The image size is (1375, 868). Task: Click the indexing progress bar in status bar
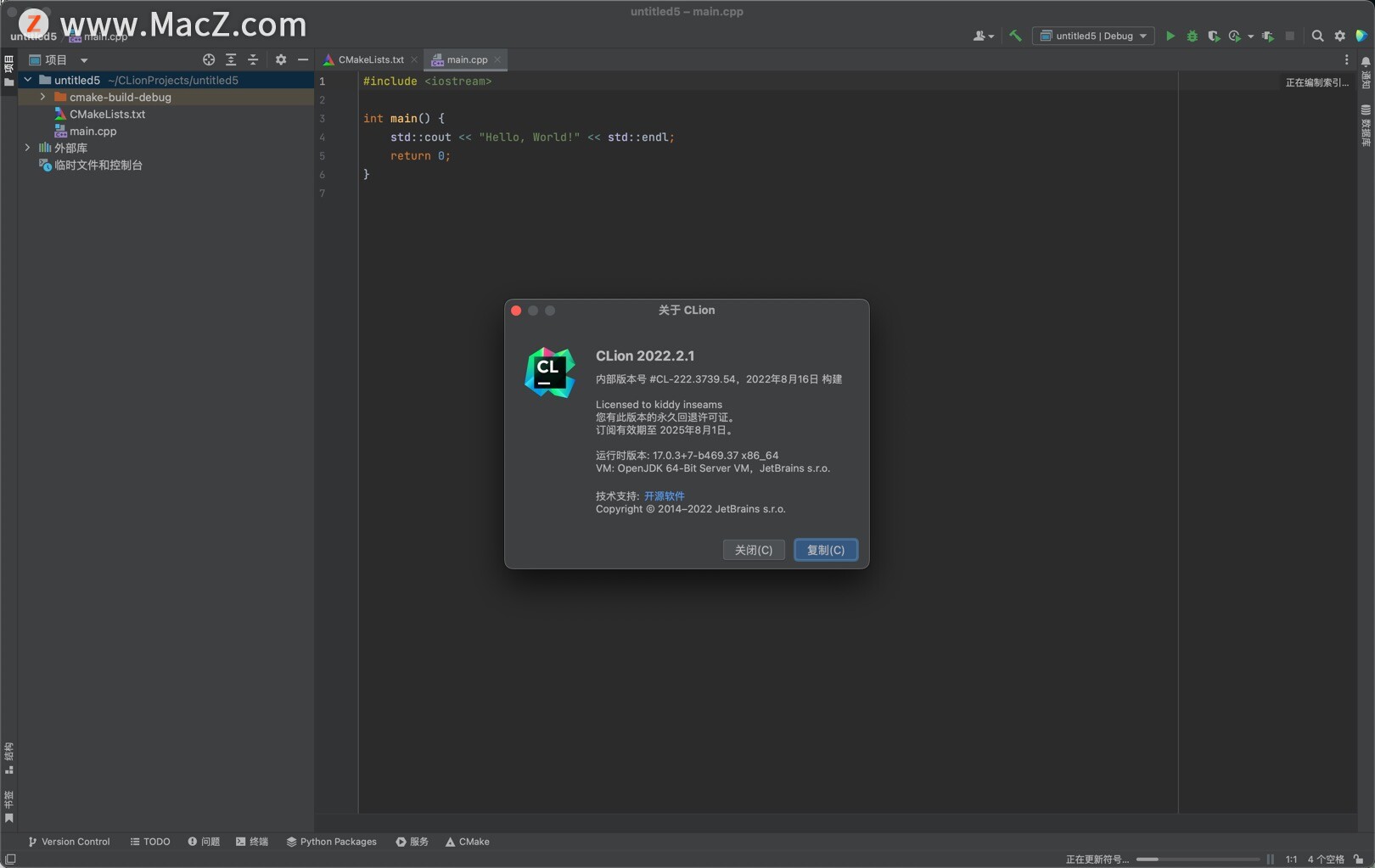pos(1198,860)
